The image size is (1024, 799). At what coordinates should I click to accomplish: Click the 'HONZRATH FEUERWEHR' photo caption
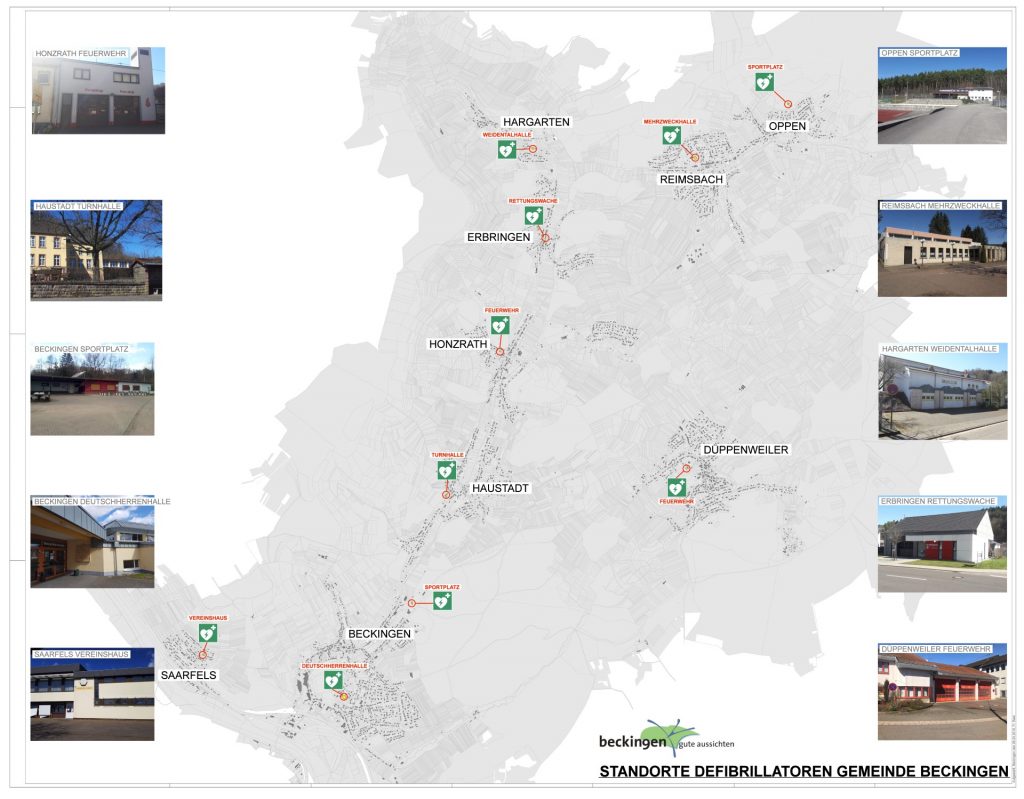coord(81,54)
